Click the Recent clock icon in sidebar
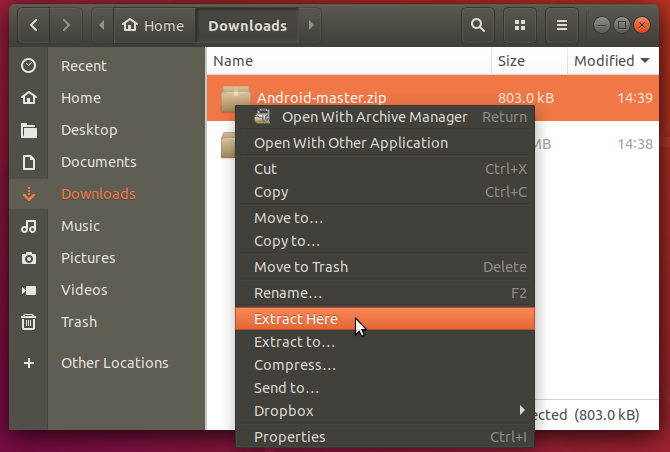Viewport: 670px width, 452px height. (29, 66)
